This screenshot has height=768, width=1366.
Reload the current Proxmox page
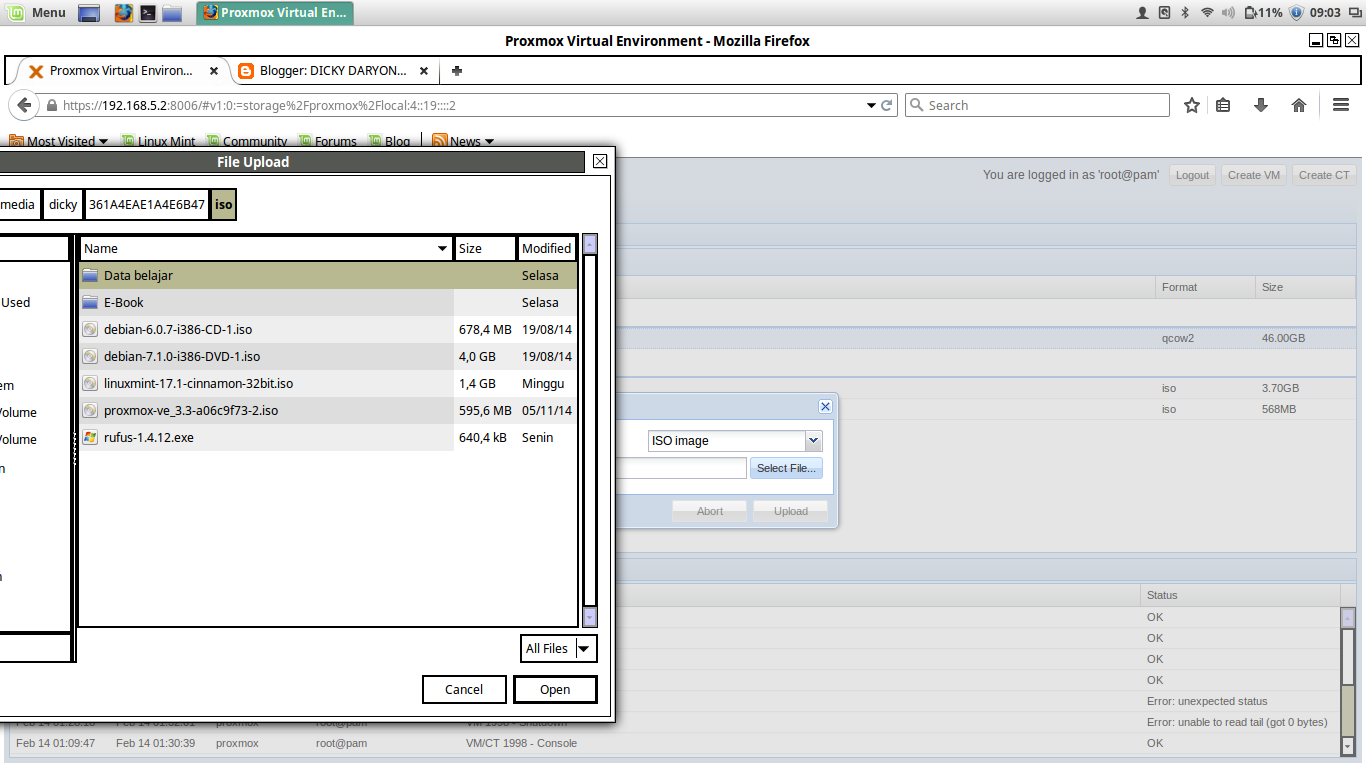click(887, 105)
